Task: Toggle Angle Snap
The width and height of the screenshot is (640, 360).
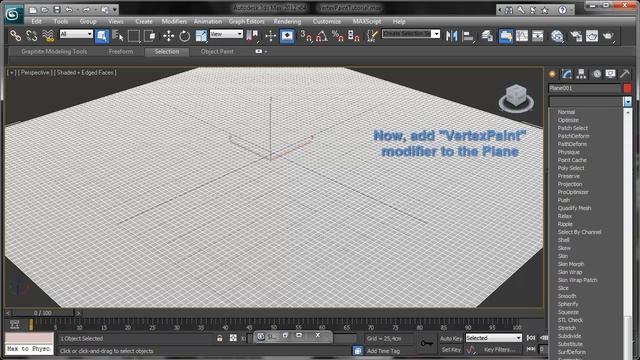Action: 322,36
